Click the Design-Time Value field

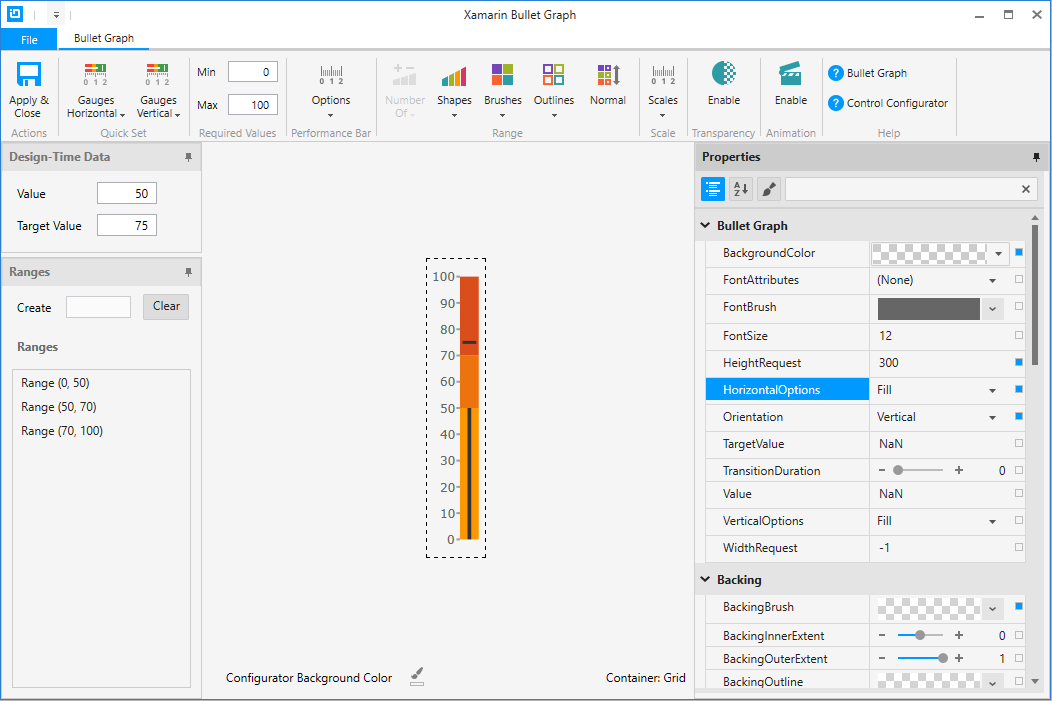(x=127, y=193)
